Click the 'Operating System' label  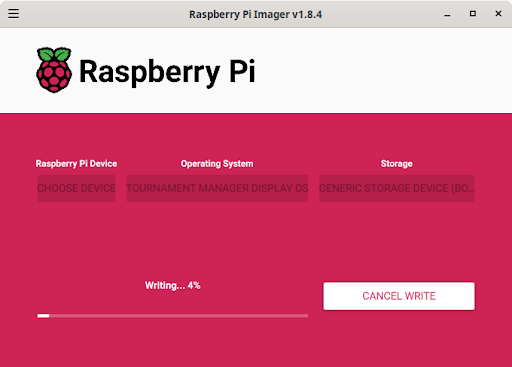[217, 164]
